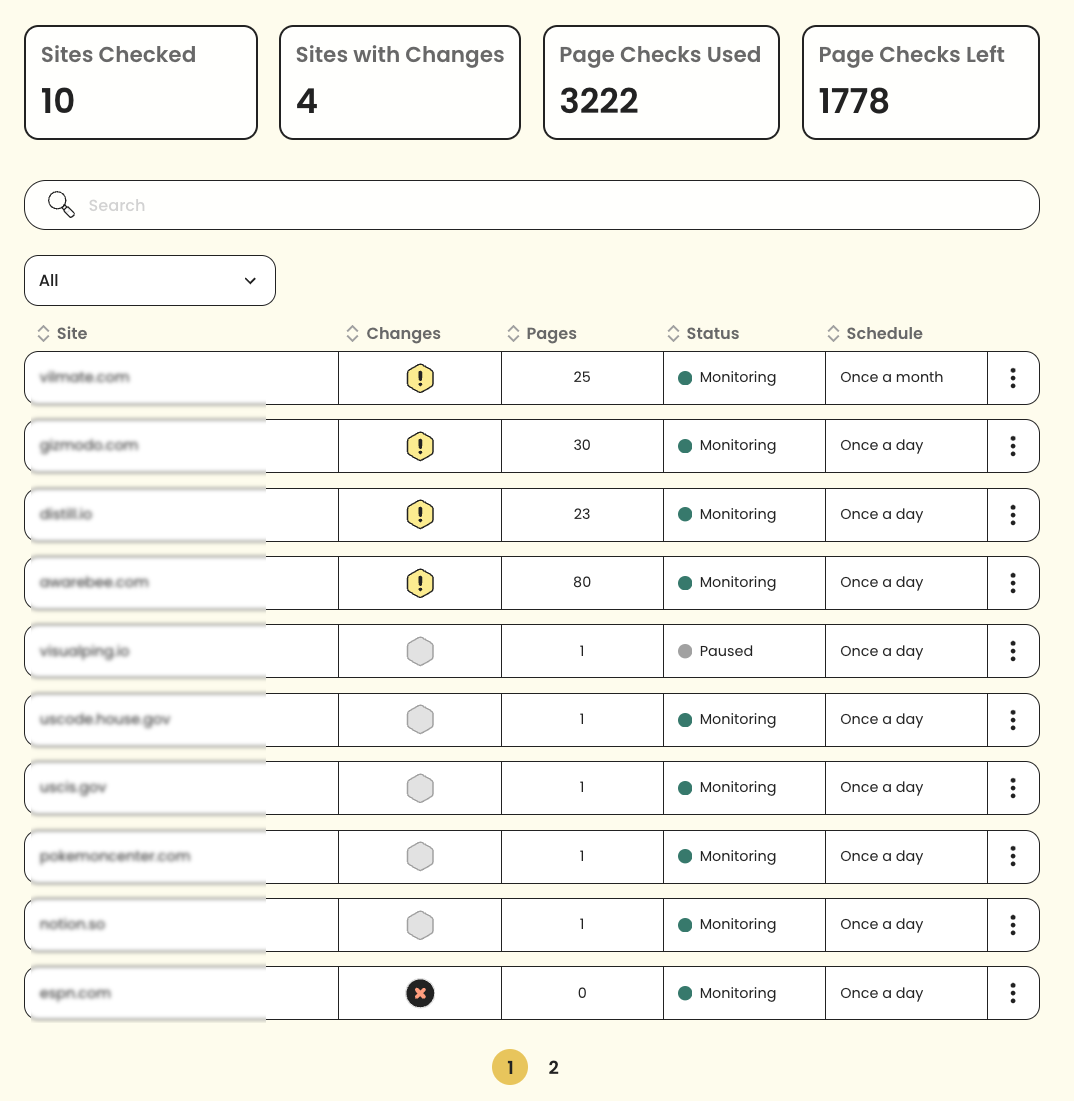Click the gray hexagon icon for visualping.io
This screenshot has height=1101, width=1074.
tap(420, 652)
